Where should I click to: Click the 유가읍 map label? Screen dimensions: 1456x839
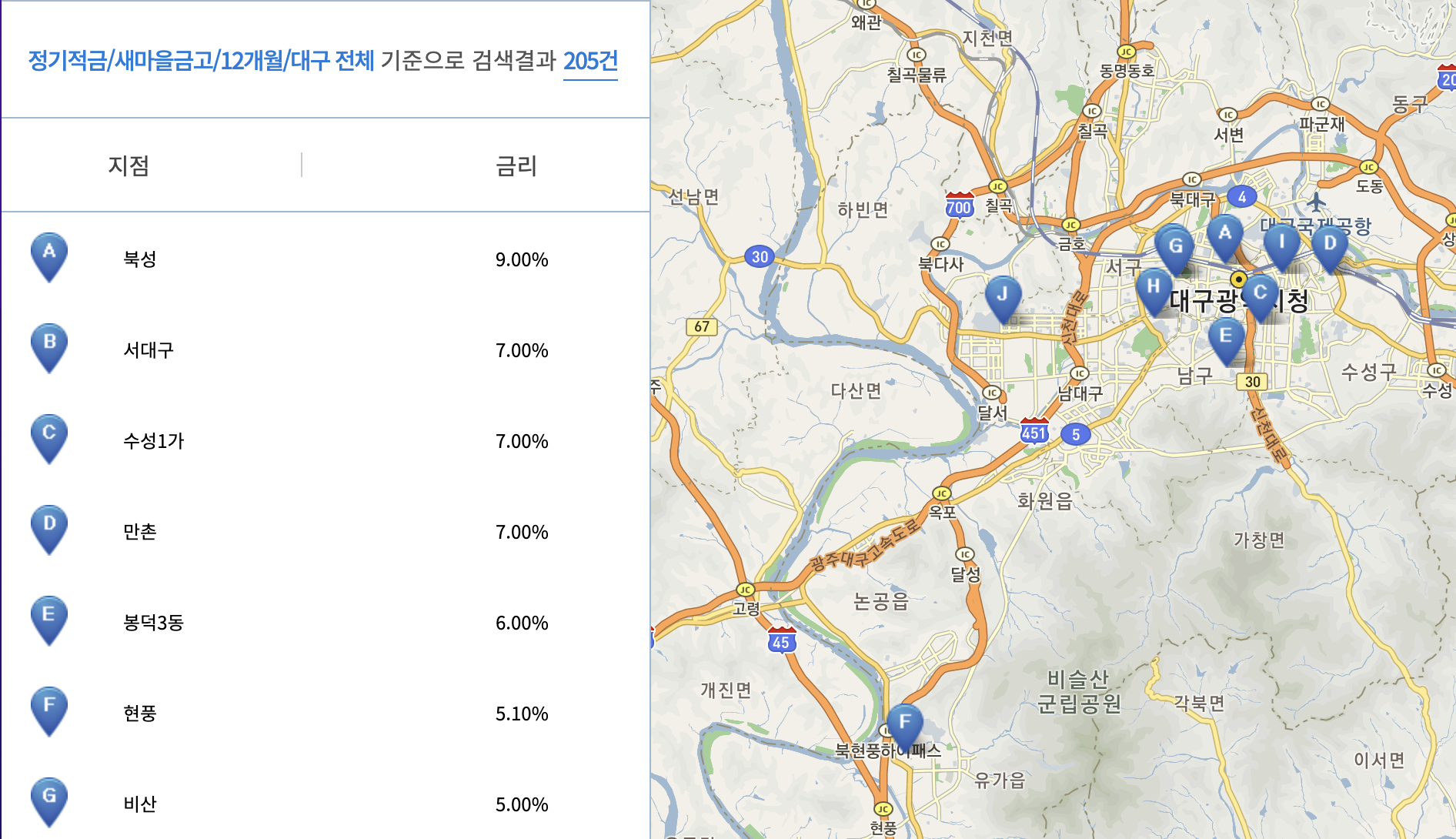click(1000, 781)
